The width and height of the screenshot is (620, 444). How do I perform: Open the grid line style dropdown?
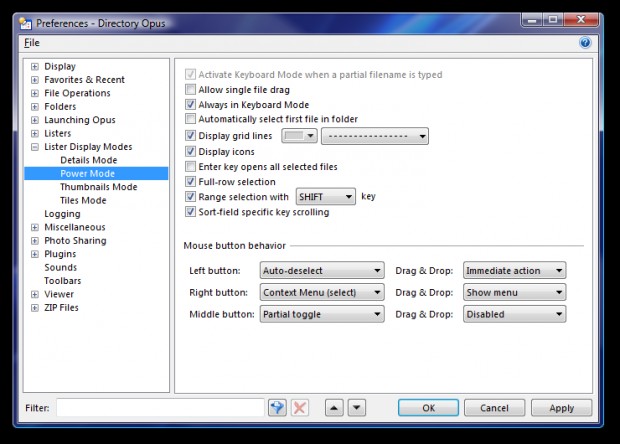click(x=375, y=136)
